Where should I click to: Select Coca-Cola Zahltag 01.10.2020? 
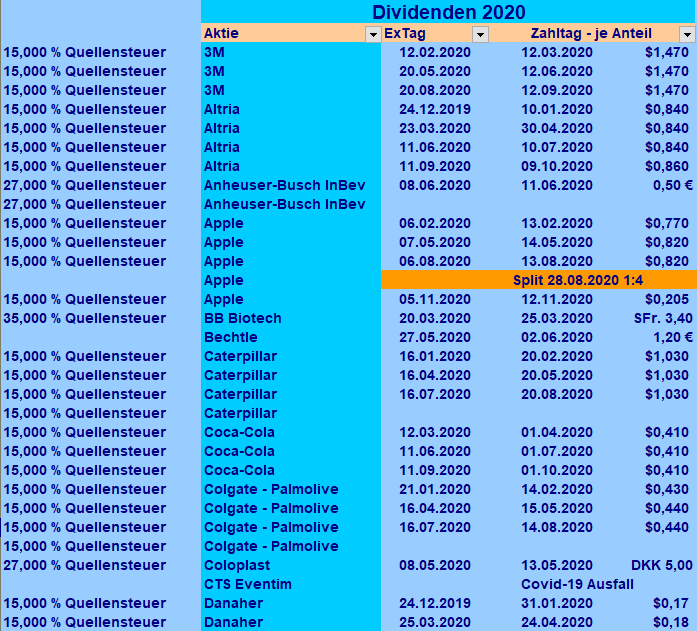[x=557, y=471]
